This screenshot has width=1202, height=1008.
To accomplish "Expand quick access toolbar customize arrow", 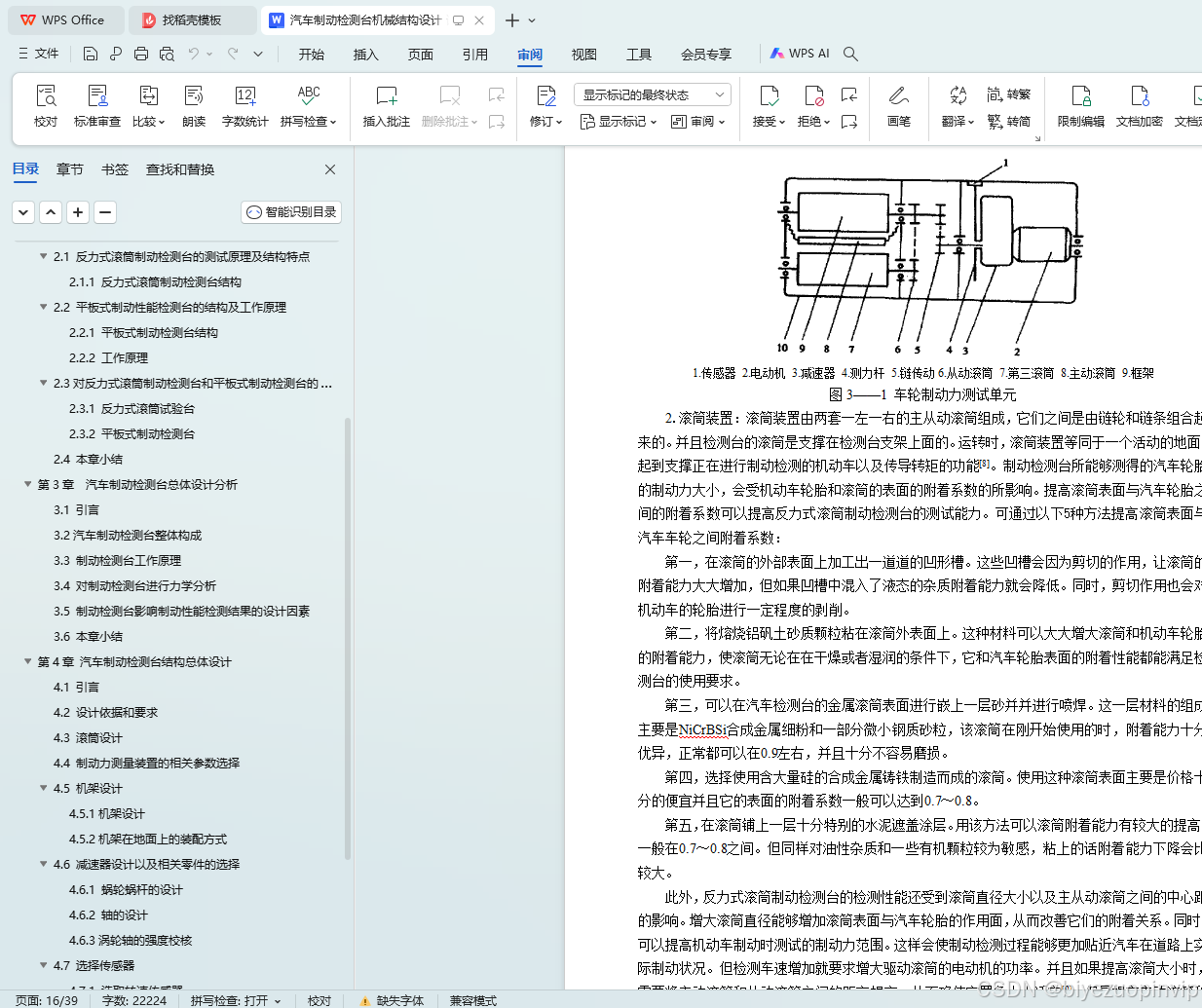I will pyautogui.click(x=258, y=54).
